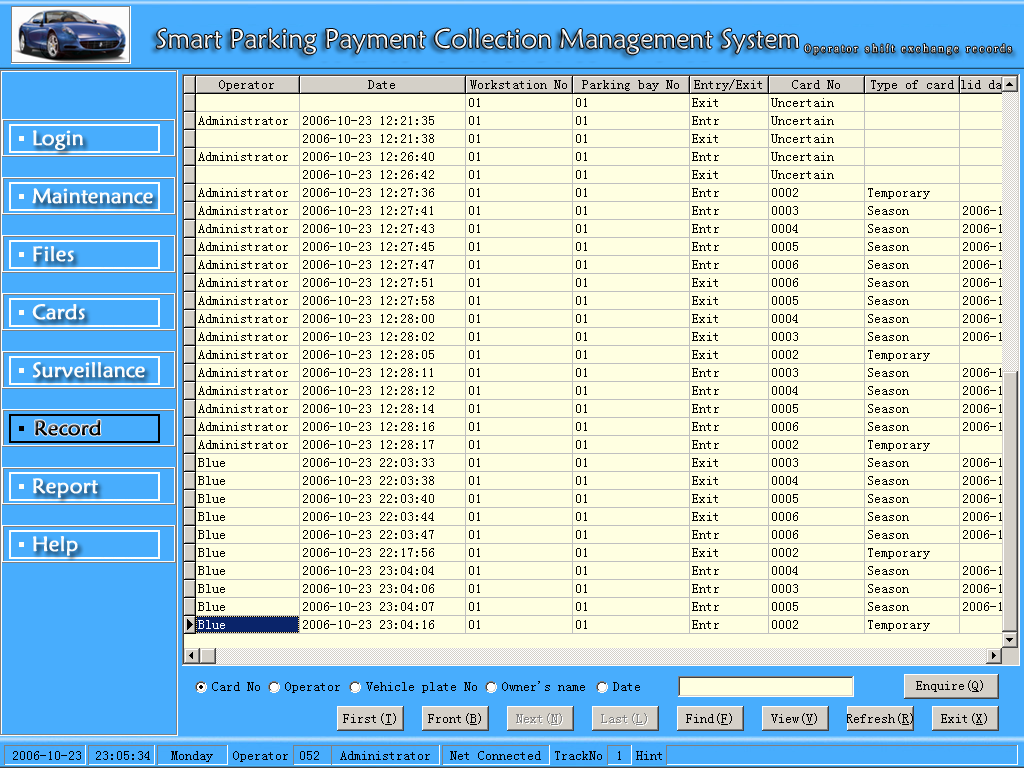This screenshot has height=768, width=1024.
Task: Click the Refresh(R) button
Action: pyautogui.click(x=879, y=718)
